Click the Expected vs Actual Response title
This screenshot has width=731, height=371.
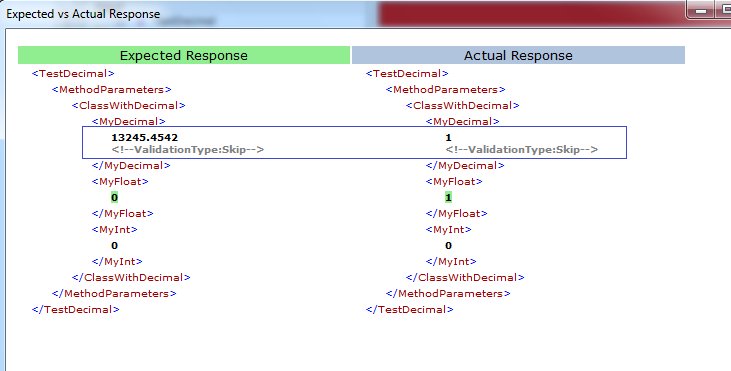pyautogui.click(x=83, y=14)
